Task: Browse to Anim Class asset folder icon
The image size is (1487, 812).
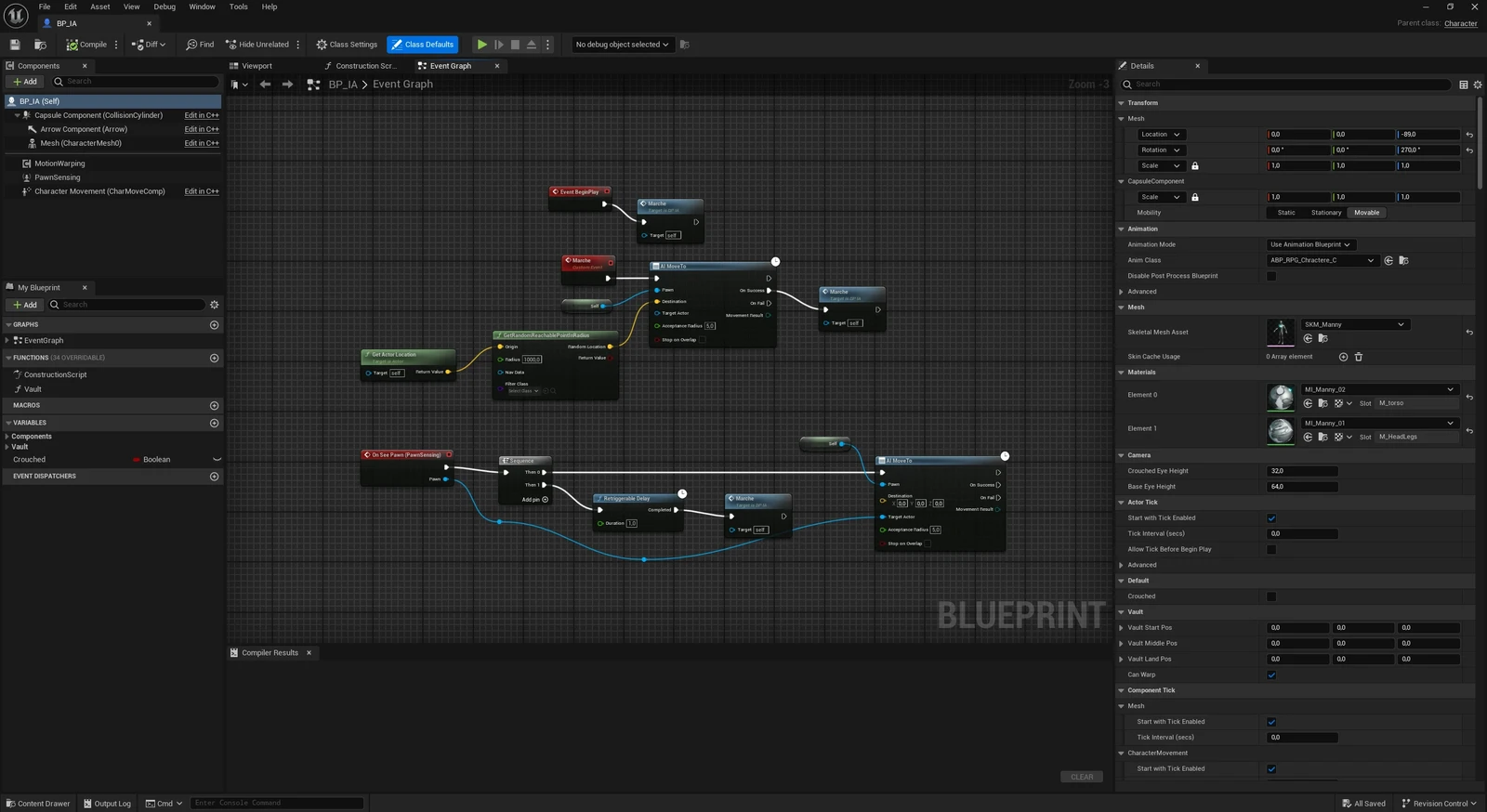Action: (1403, 261)
